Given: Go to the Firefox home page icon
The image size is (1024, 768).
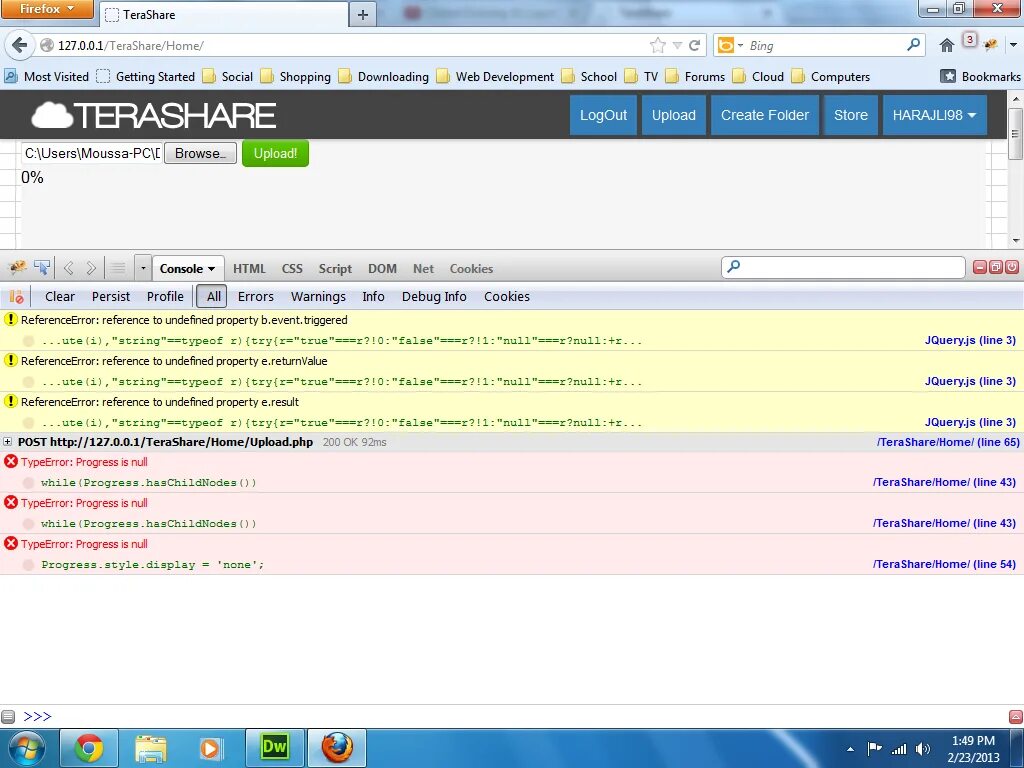Looking at the screenshot, I should tap(946, 45).
